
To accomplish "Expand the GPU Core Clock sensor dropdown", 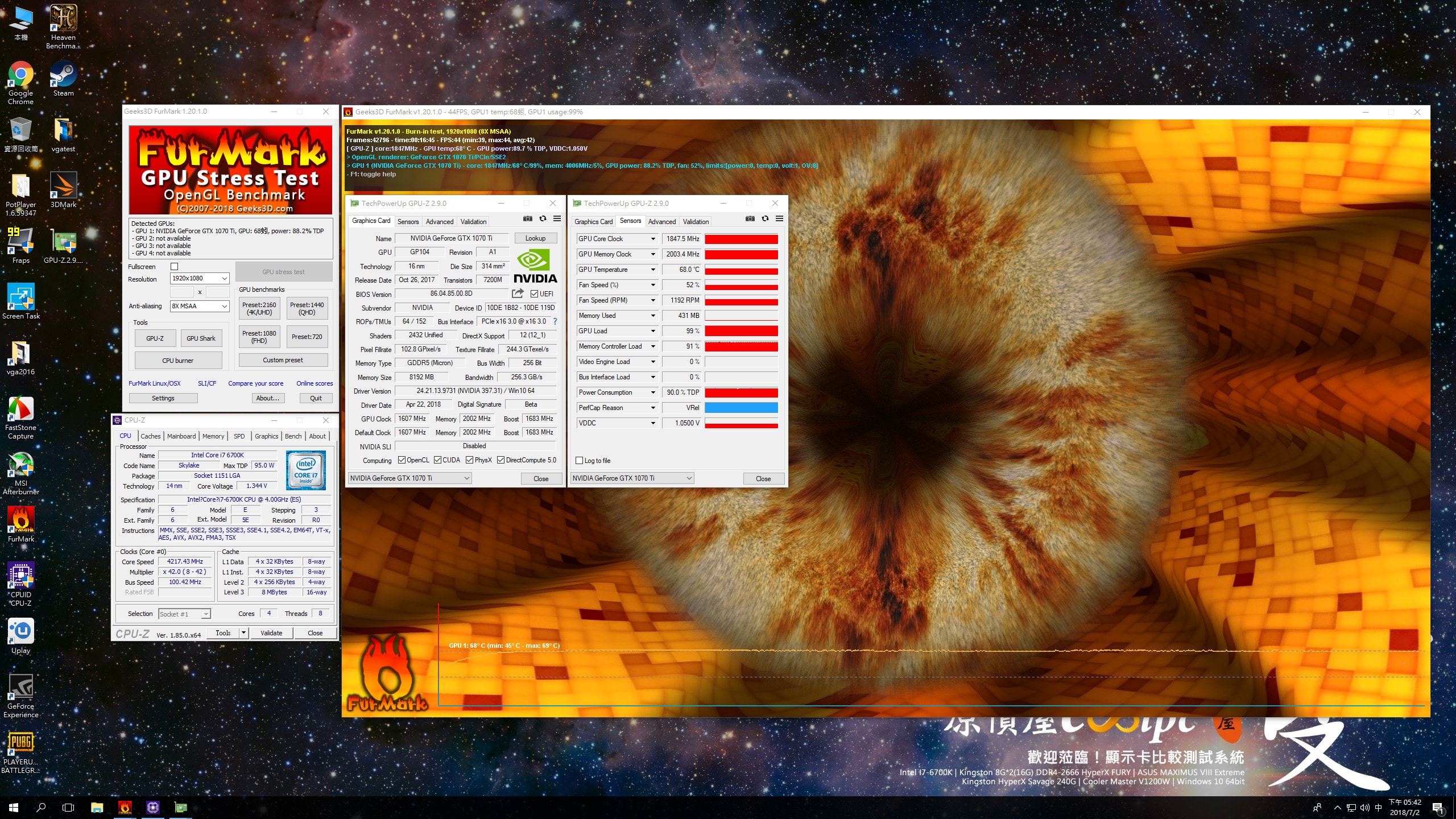I will point(653,239).
